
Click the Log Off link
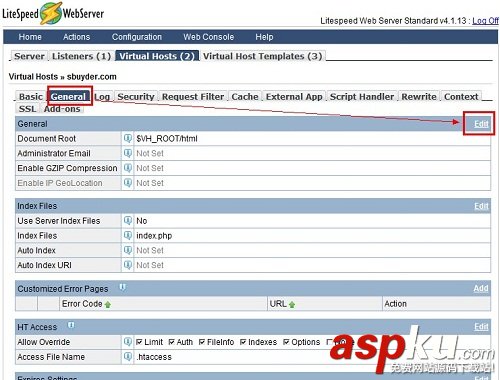[x=485, y=21]
